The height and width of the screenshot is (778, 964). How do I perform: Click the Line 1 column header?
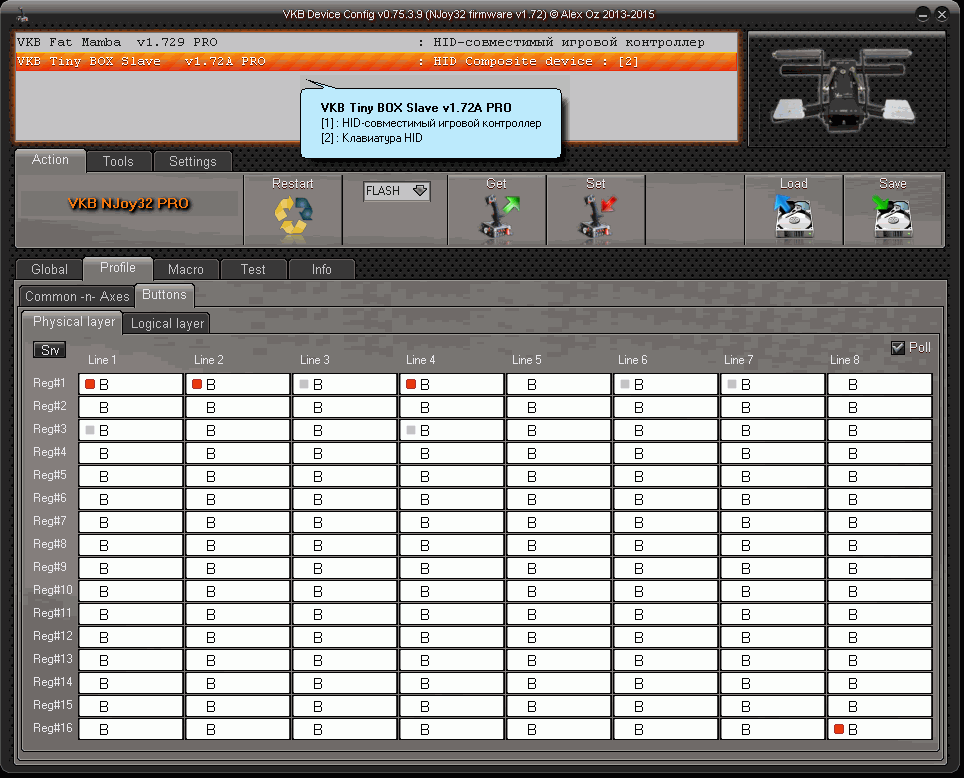tap(102, 360)
